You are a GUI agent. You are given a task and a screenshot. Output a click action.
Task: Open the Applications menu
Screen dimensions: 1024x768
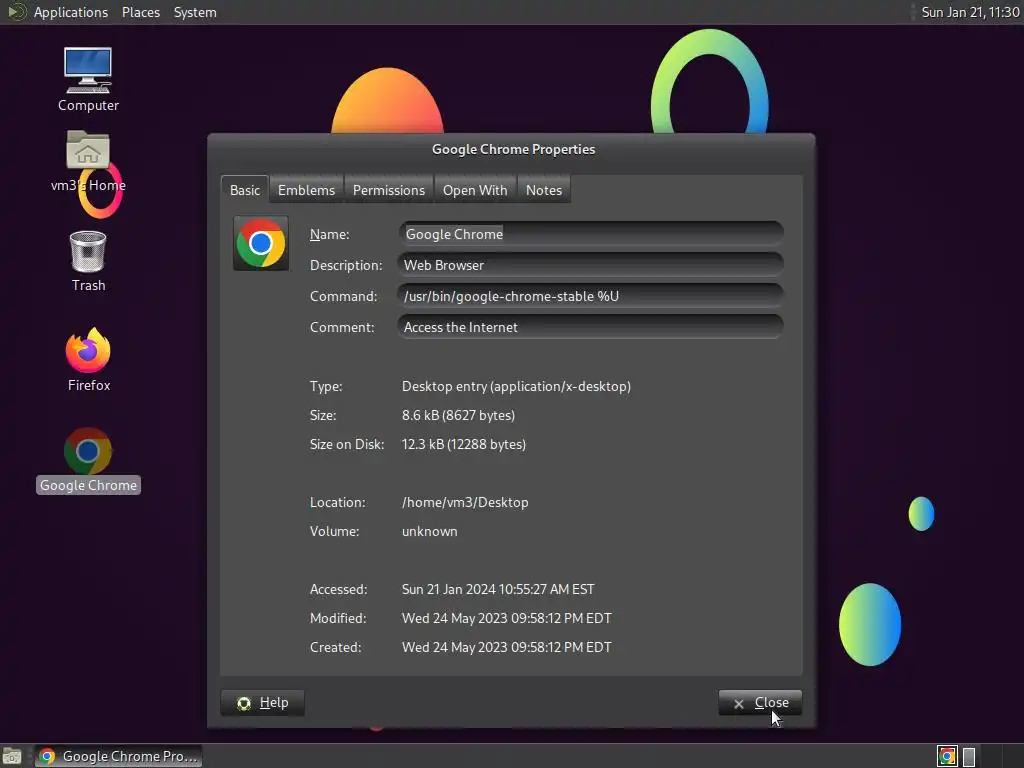click(71, 12)
